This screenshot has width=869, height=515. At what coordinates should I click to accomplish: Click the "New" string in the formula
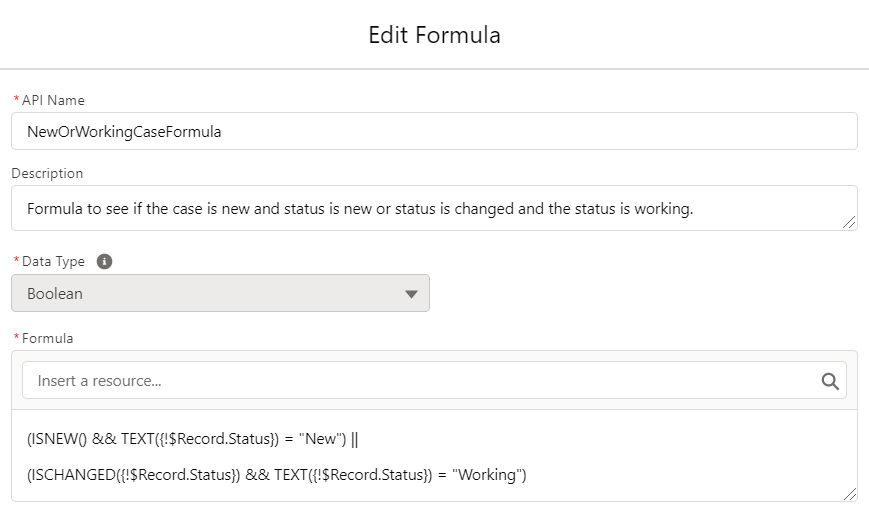pyautogui.click(x=320, y=439)
